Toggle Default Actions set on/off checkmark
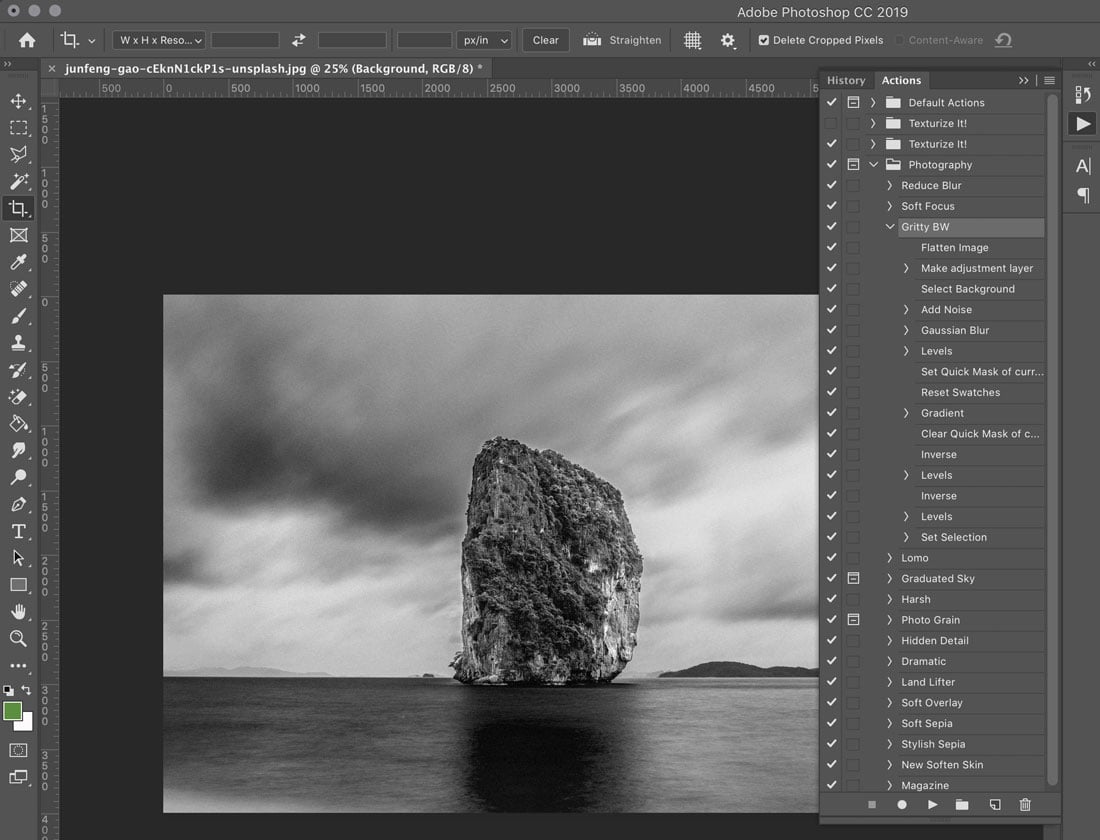Viewport: 1100px width, 840px height. [831, 102]
